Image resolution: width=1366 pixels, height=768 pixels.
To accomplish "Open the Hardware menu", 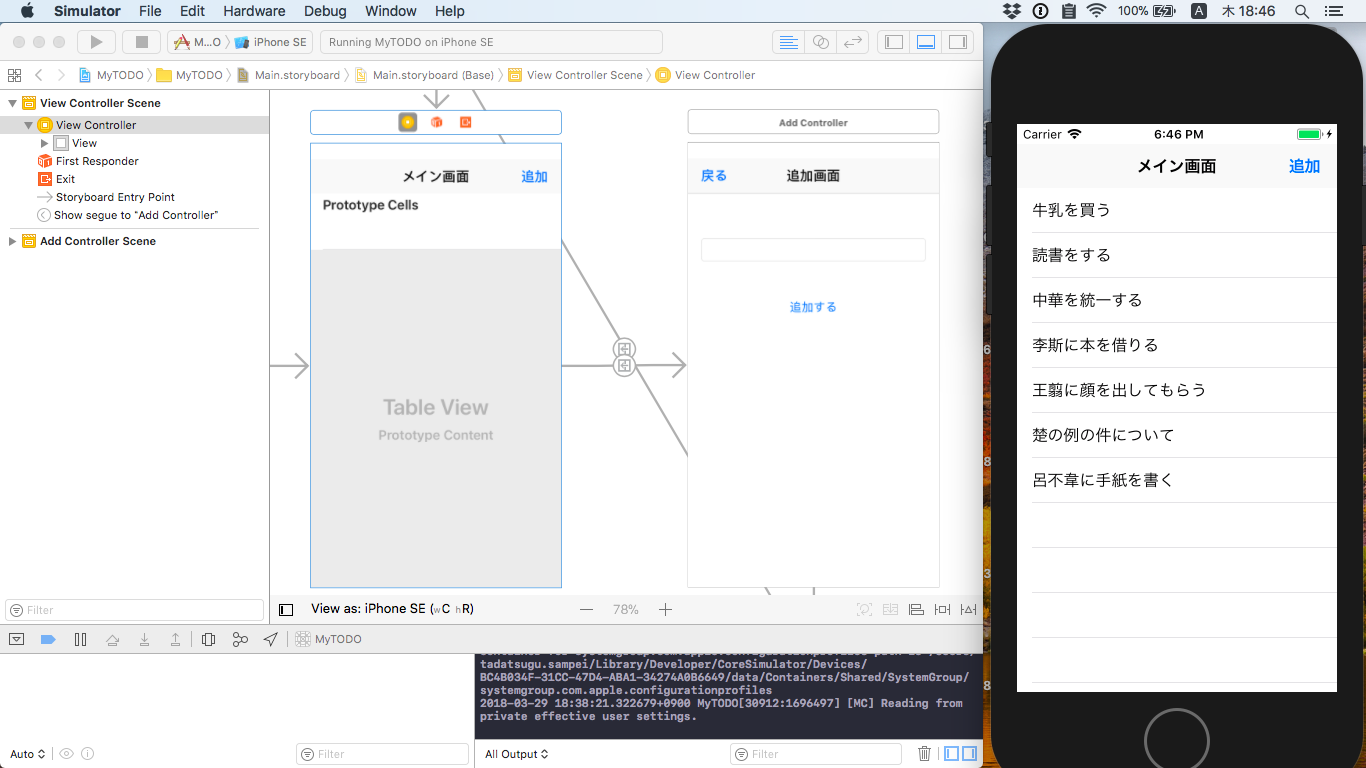I will [x=254, y=11].
